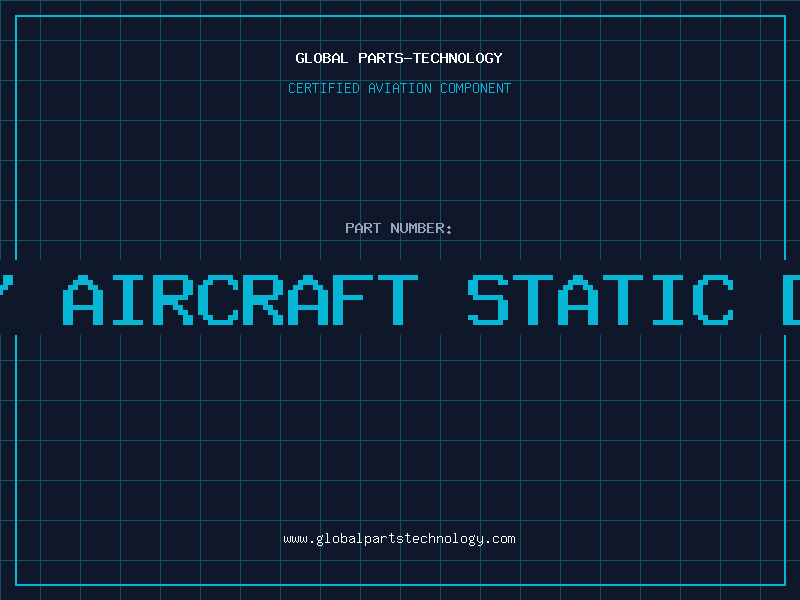Click the word PARTS in the top heading
Image resolution: width=800 pixels, height=600 pixels.
(x=381, y=58)
